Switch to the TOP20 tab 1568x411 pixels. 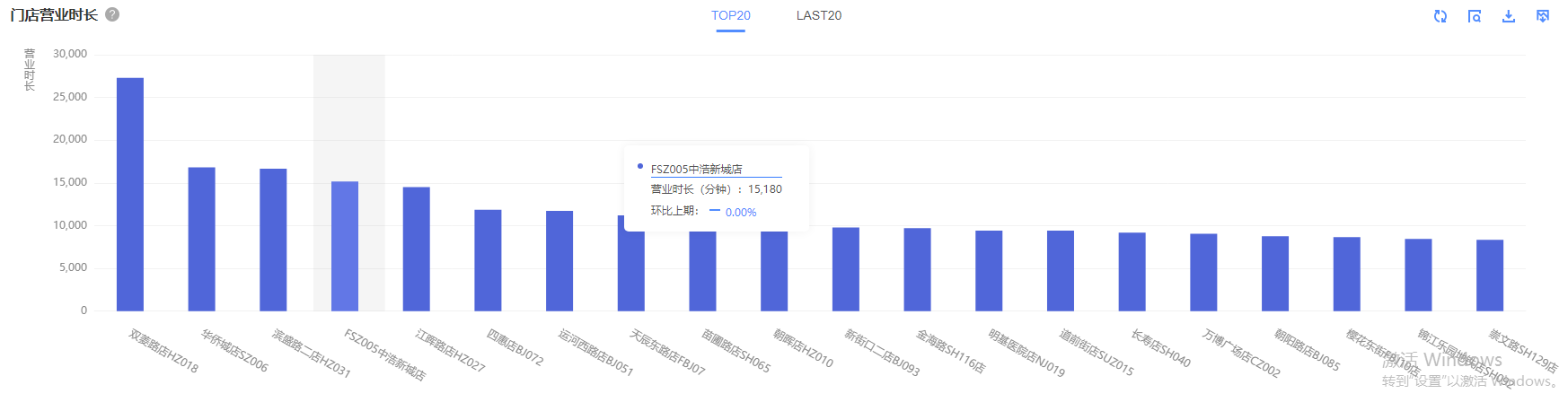pyautogui.click(x=731, y=15)
